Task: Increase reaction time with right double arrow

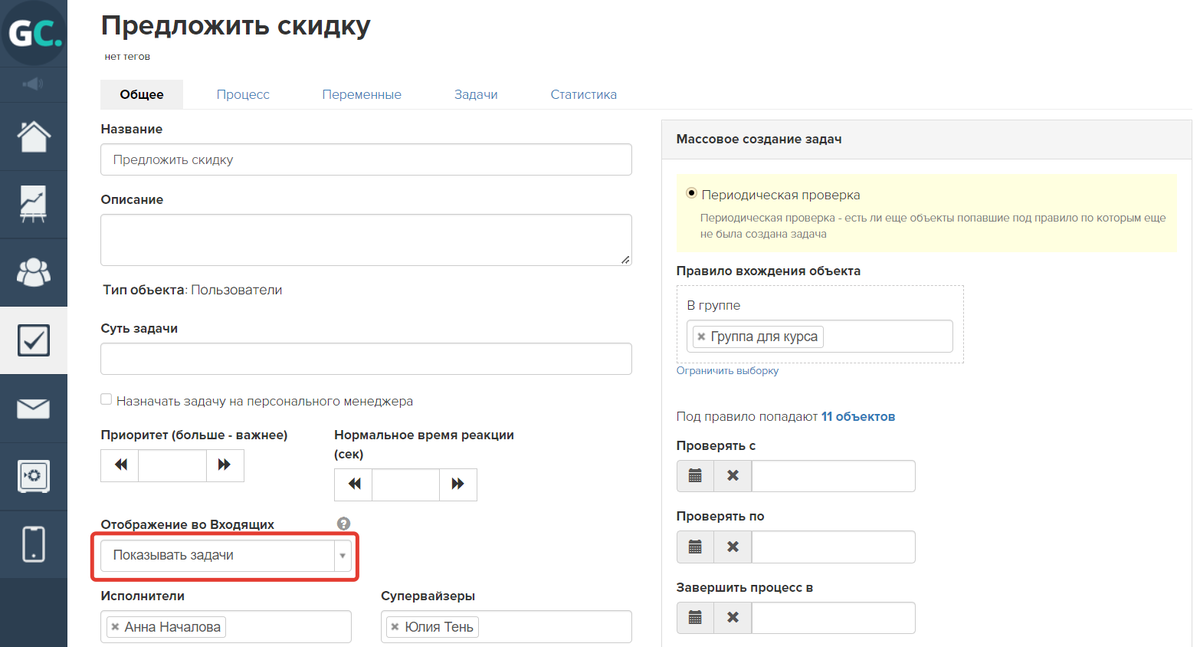Action: click(x=458, y=484)
